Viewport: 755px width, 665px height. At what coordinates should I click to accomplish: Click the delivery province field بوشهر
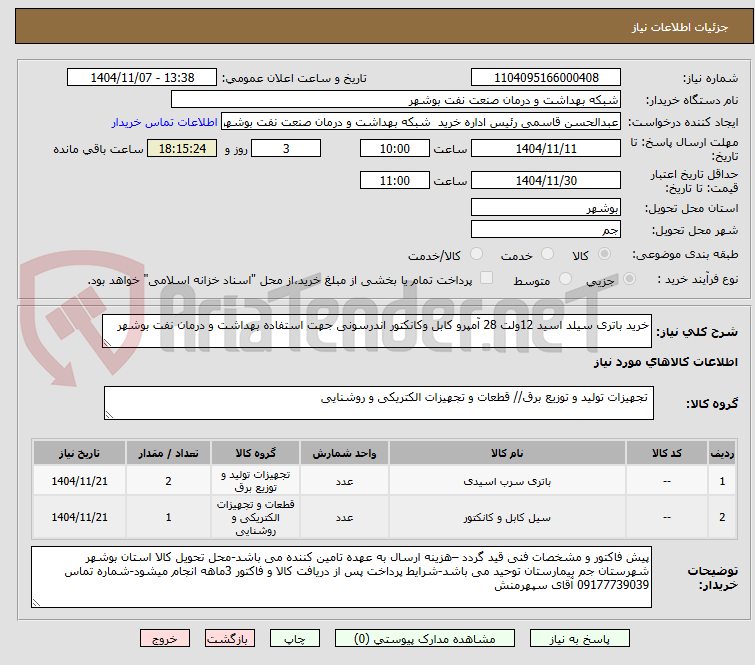[546, 208]
